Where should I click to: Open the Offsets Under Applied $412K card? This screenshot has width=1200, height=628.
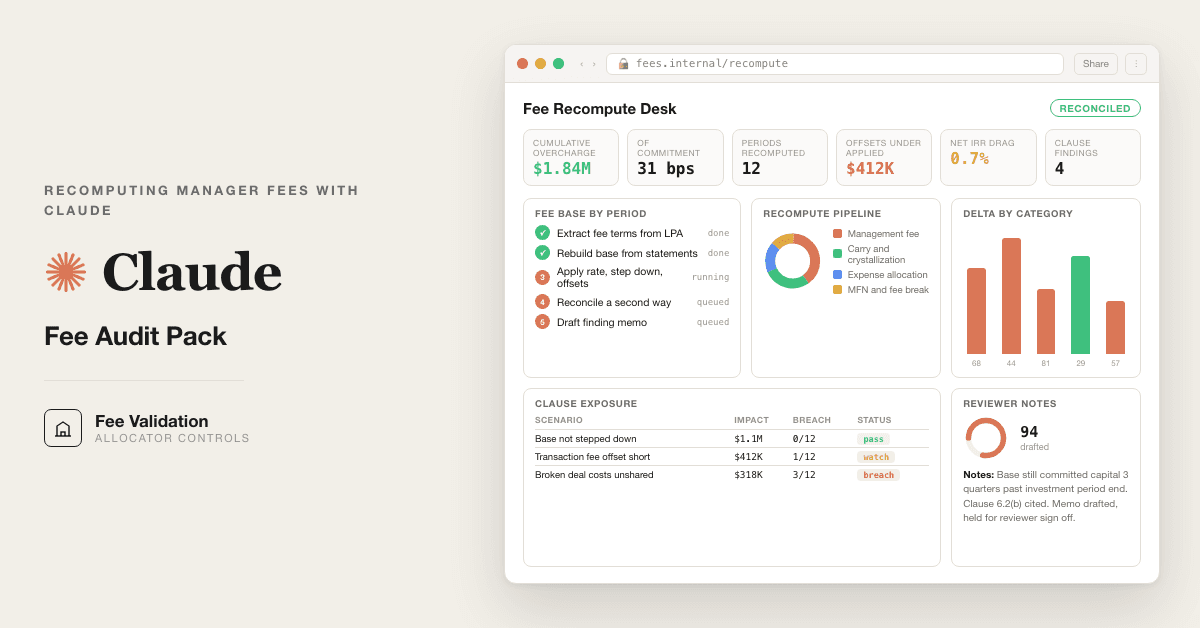(884, 157)
